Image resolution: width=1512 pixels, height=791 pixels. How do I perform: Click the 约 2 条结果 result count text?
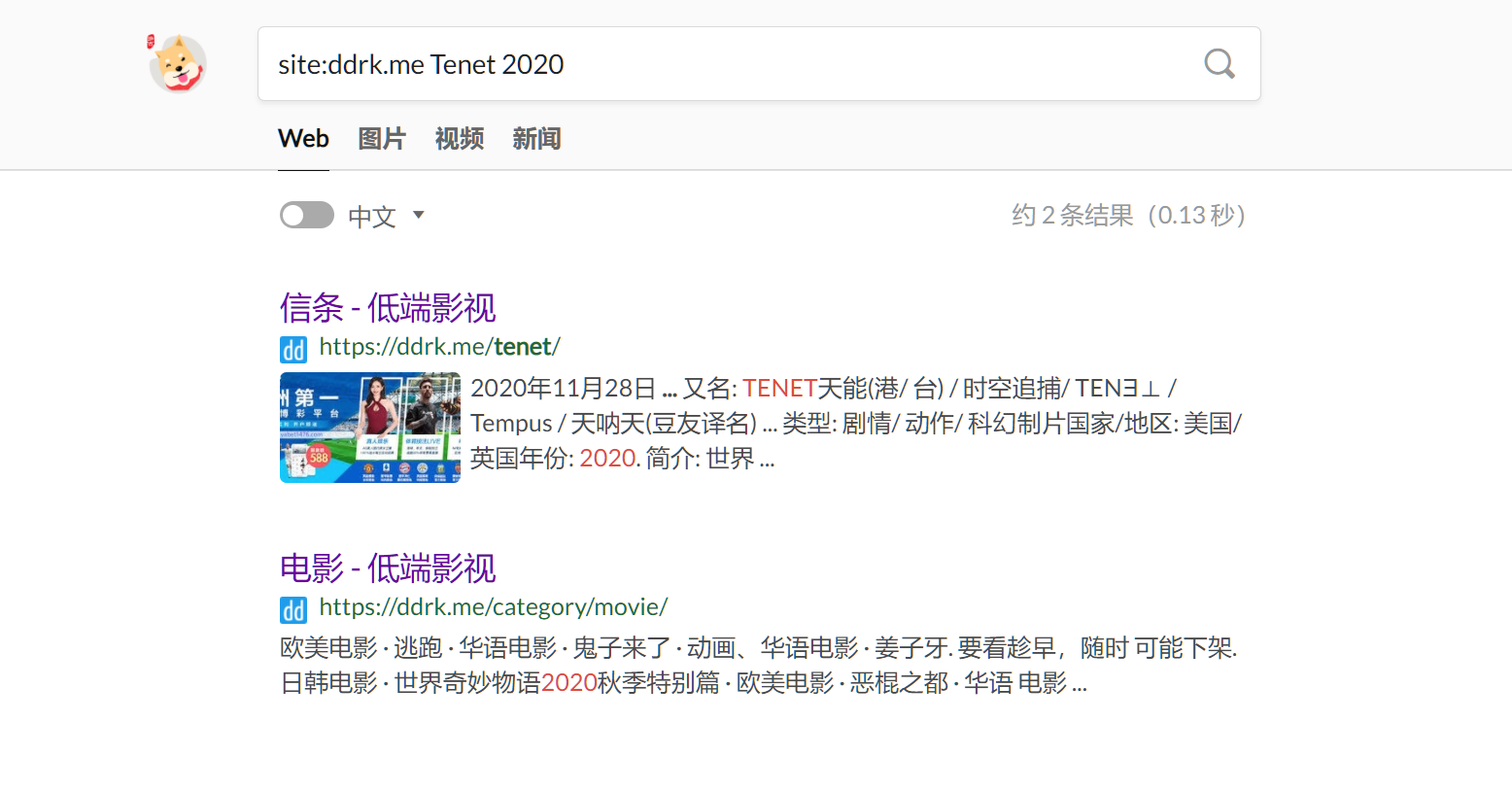point(1128,215)
